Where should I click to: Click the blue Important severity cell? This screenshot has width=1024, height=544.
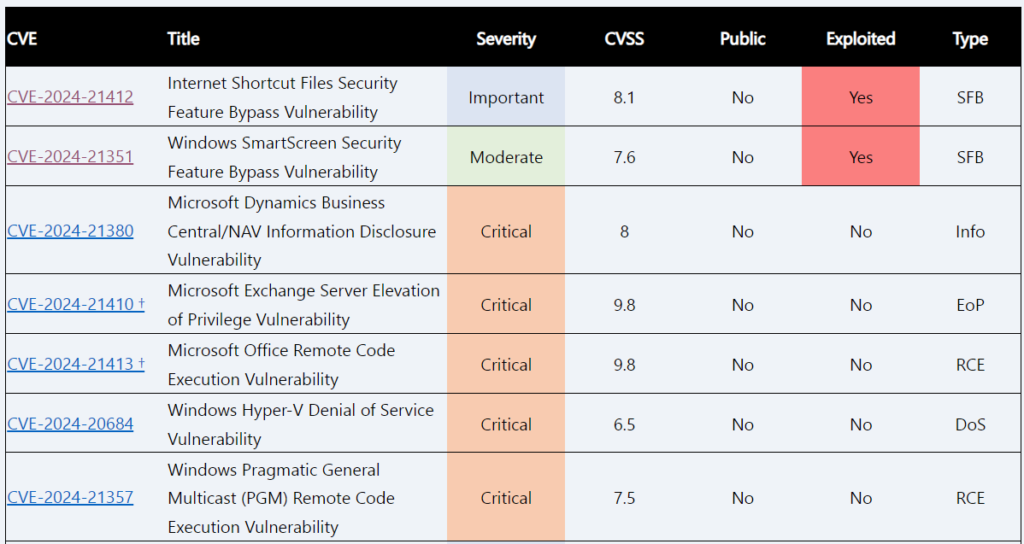click(506, 97)
